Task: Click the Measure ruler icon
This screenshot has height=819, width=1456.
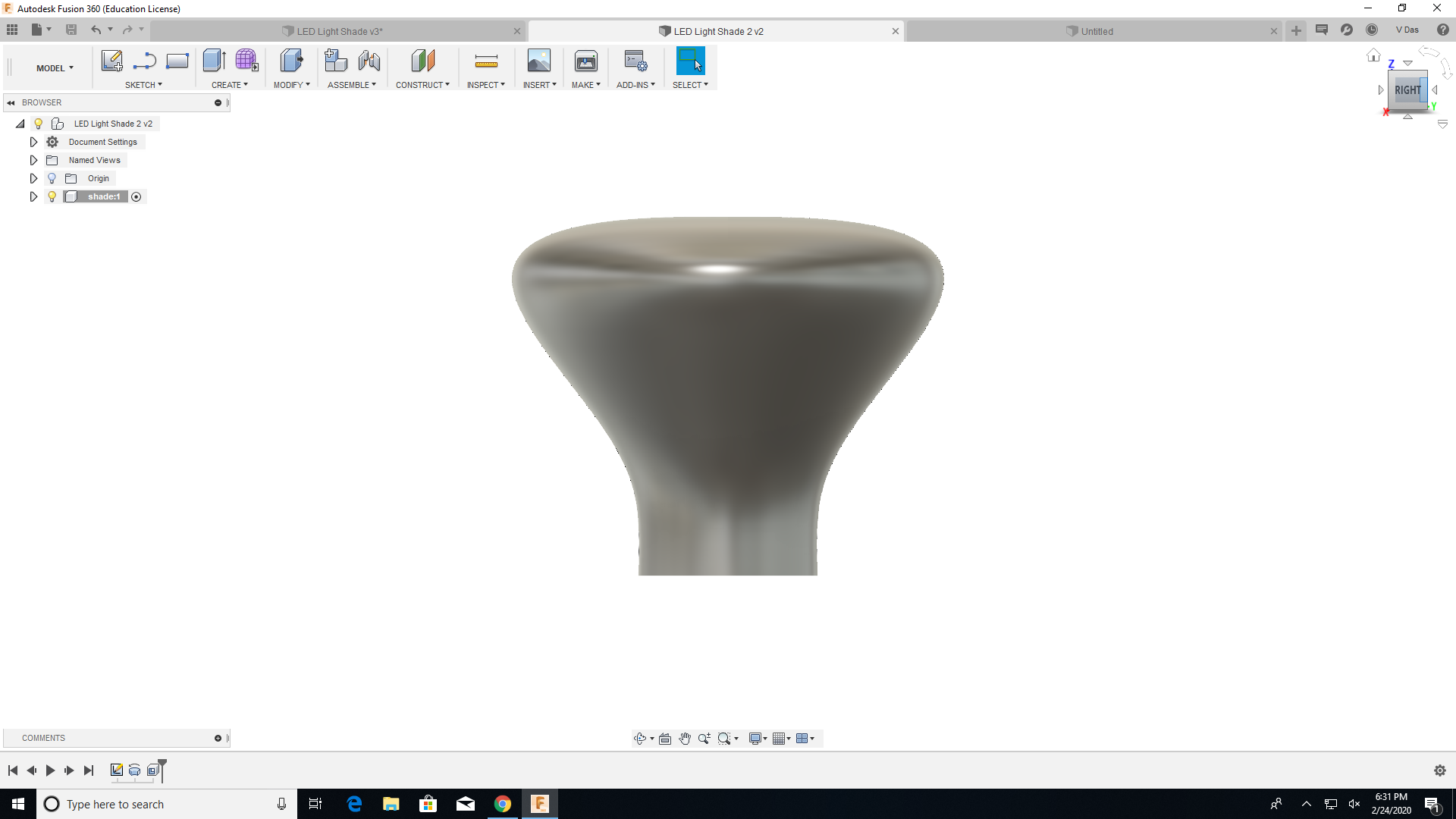Action: 486,61
